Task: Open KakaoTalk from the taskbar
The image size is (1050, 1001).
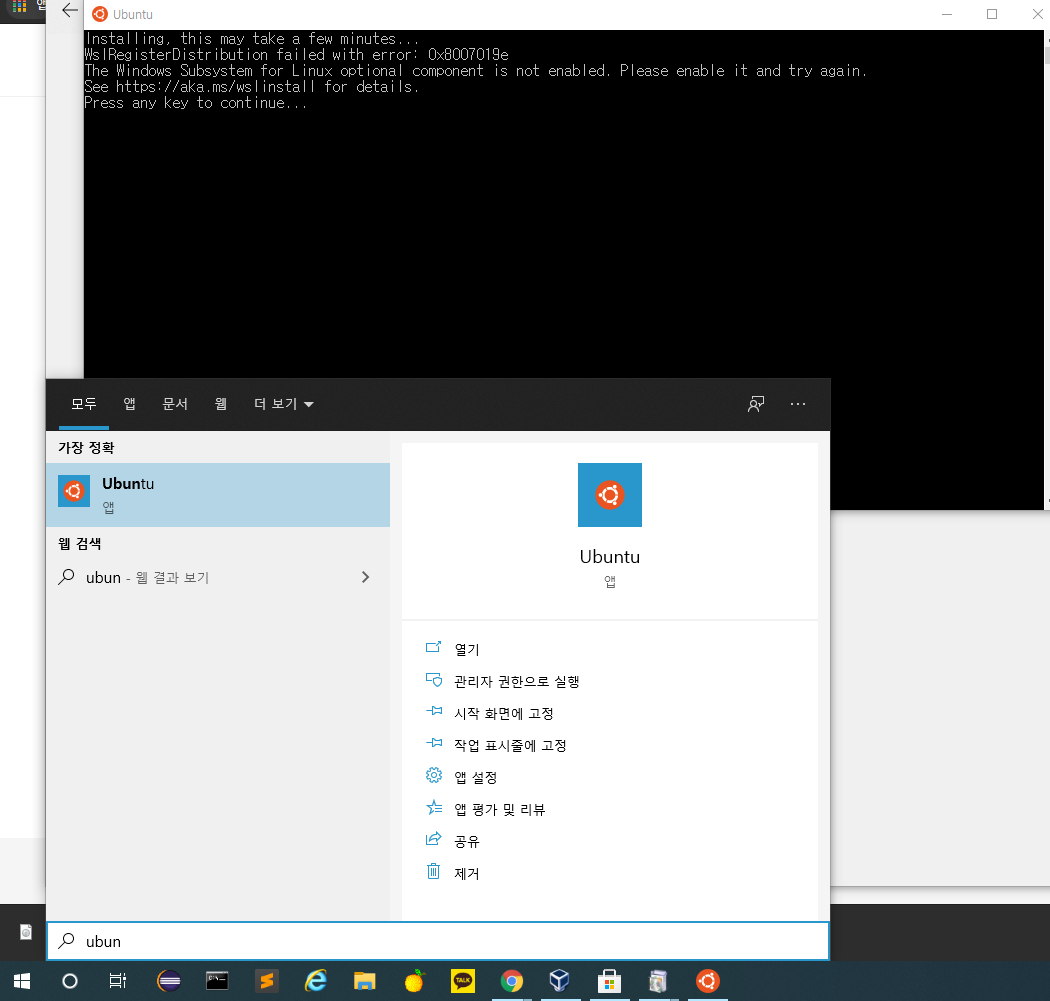Action: [x=463, y=982]
